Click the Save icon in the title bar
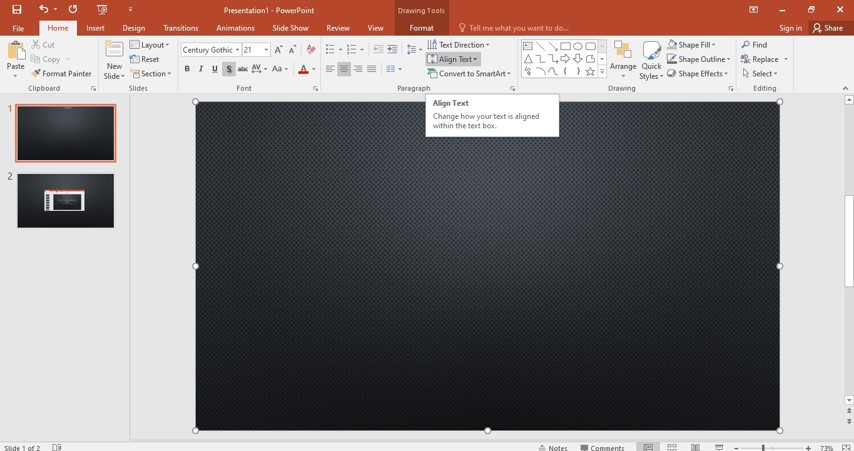854x451 pixels. tap(17, 9)
